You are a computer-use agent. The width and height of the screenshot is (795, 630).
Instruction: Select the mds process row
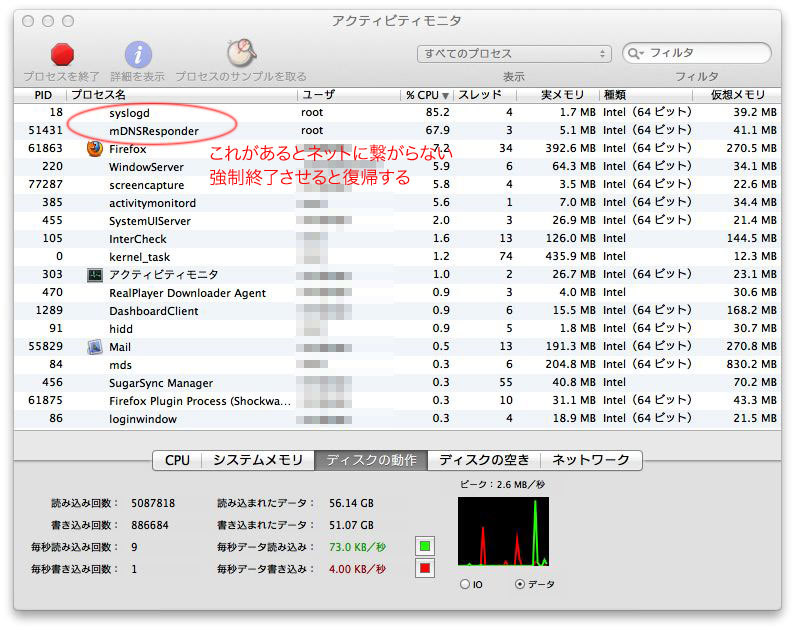click(x=398, y=364)
